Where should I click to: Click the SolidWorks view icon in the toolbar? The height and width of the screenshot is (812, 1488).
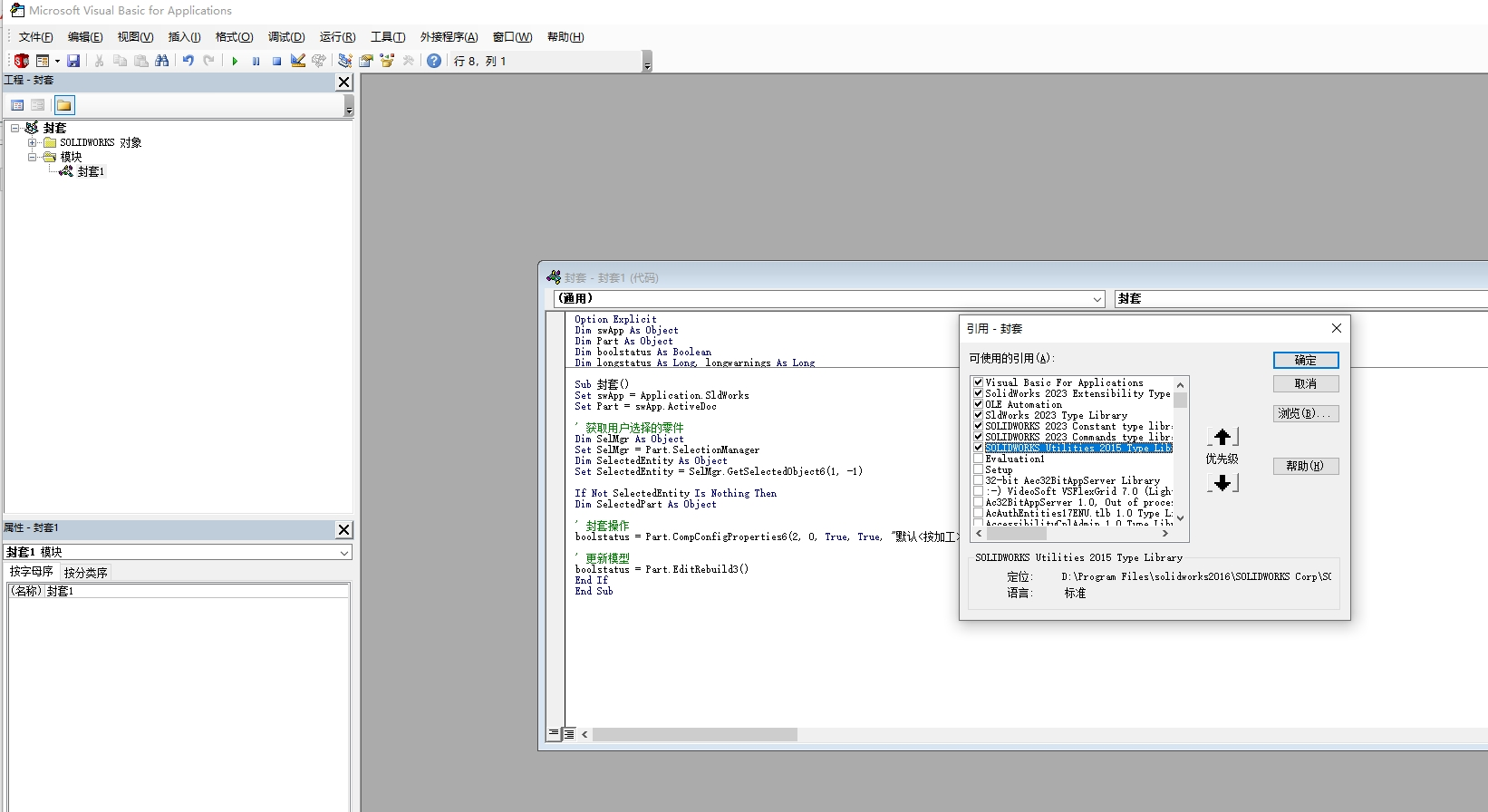point(21,61)
